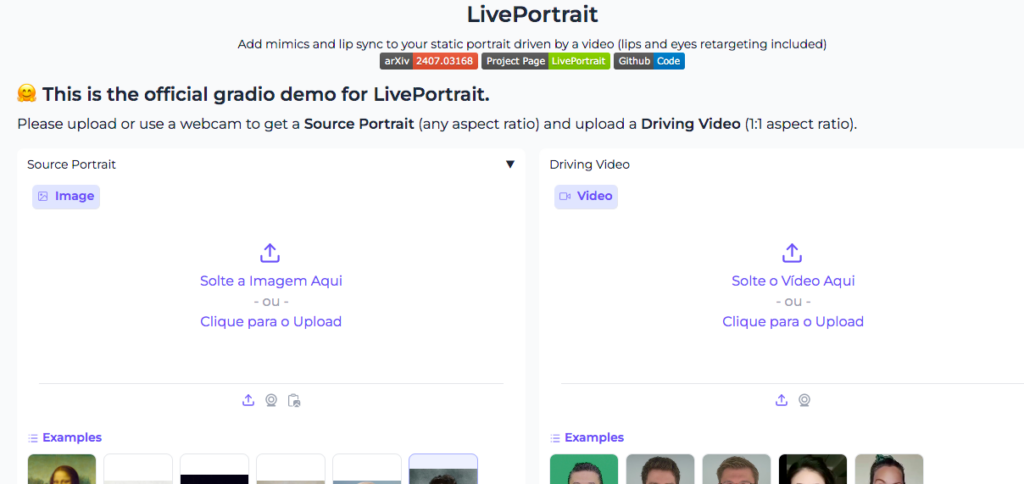Click 'Clique para o Upload' in Source Portrait
1024x484 pixels.
(x=271, y=321)
